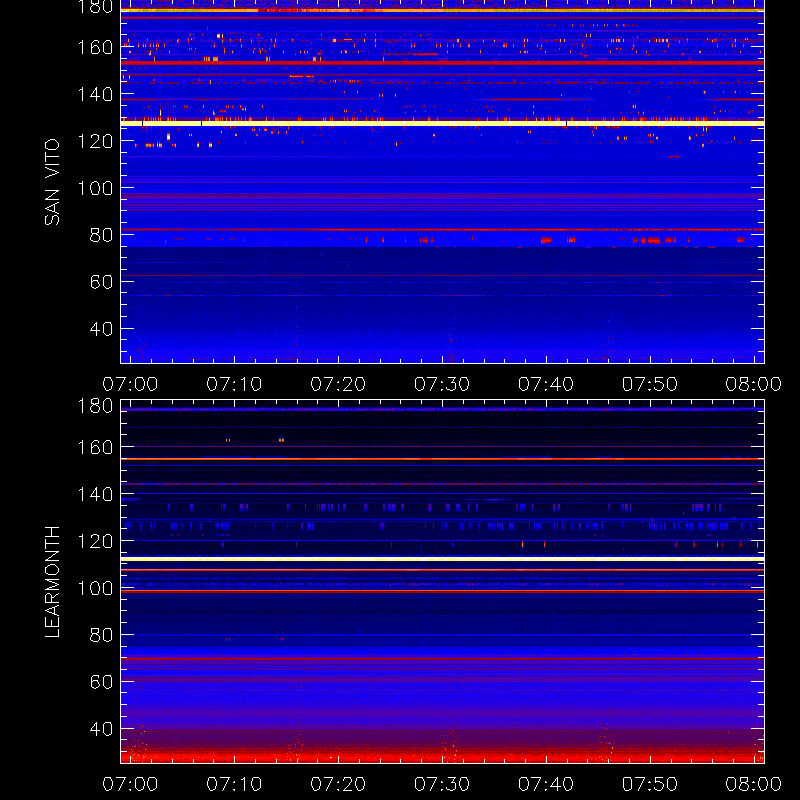Click the 07:20 time label under Learmonth plot

pos(338,784)
